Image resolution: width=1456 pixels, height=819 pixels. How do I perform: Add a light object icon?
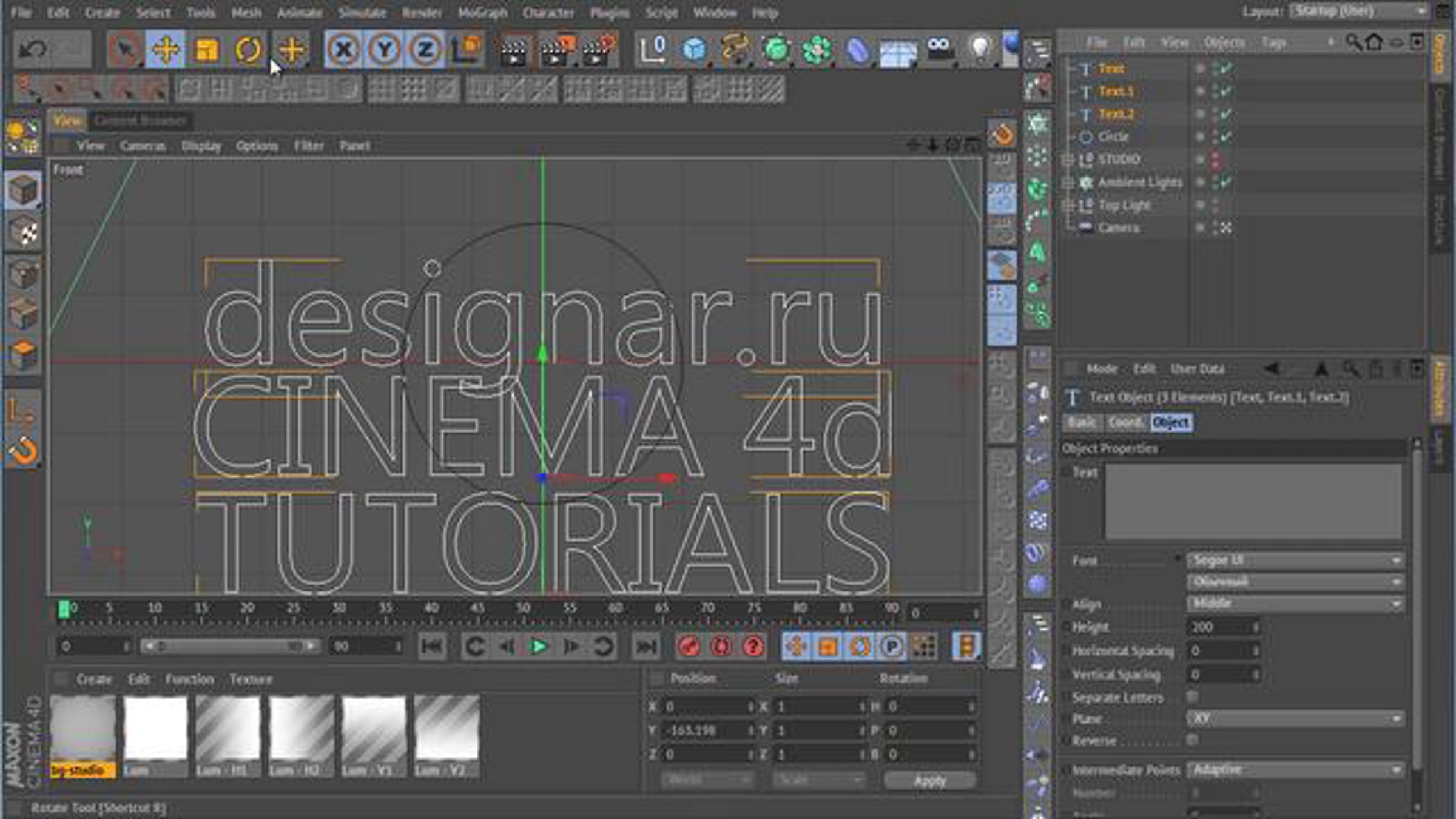click(979, 49)
